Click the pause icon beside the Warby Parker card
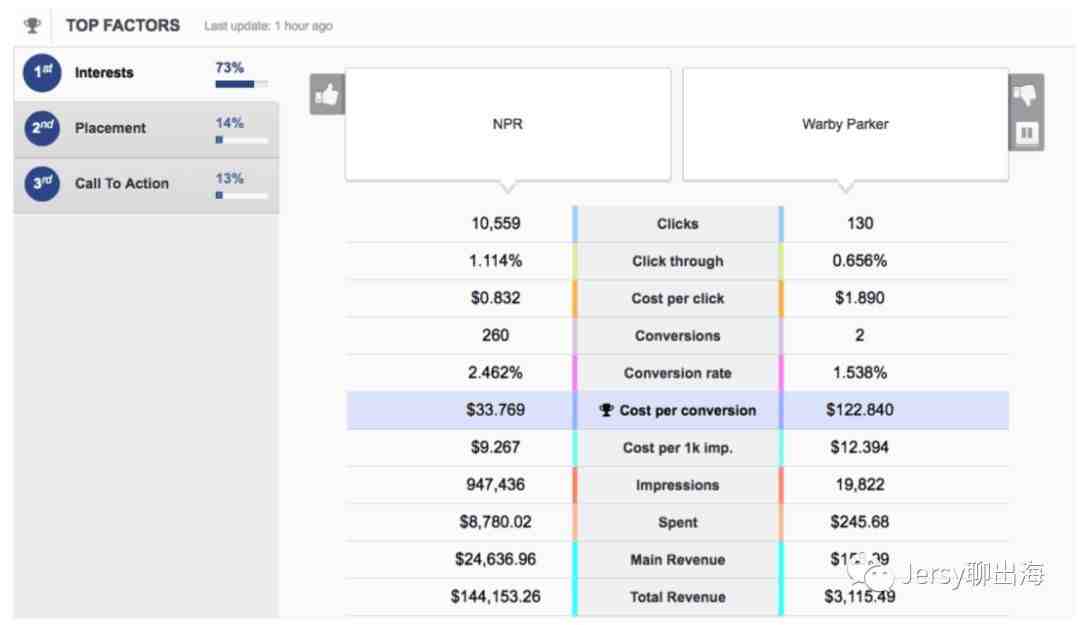The image size is (1080, 625). point(1026,132)
